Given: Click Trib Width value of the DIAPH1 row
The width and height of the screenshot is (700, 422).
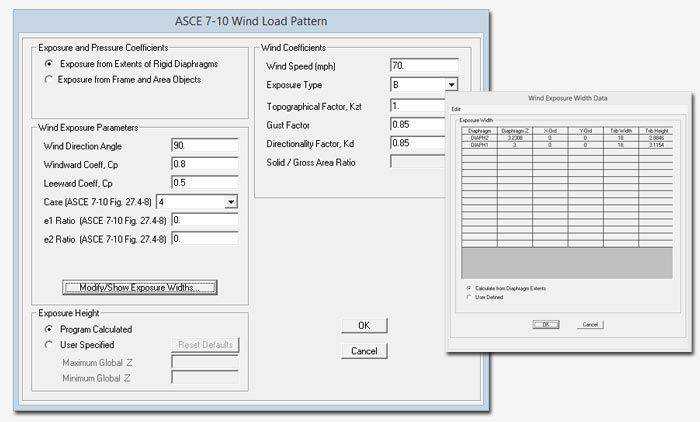Looking at the screenshot, I should tap(621, 145).
